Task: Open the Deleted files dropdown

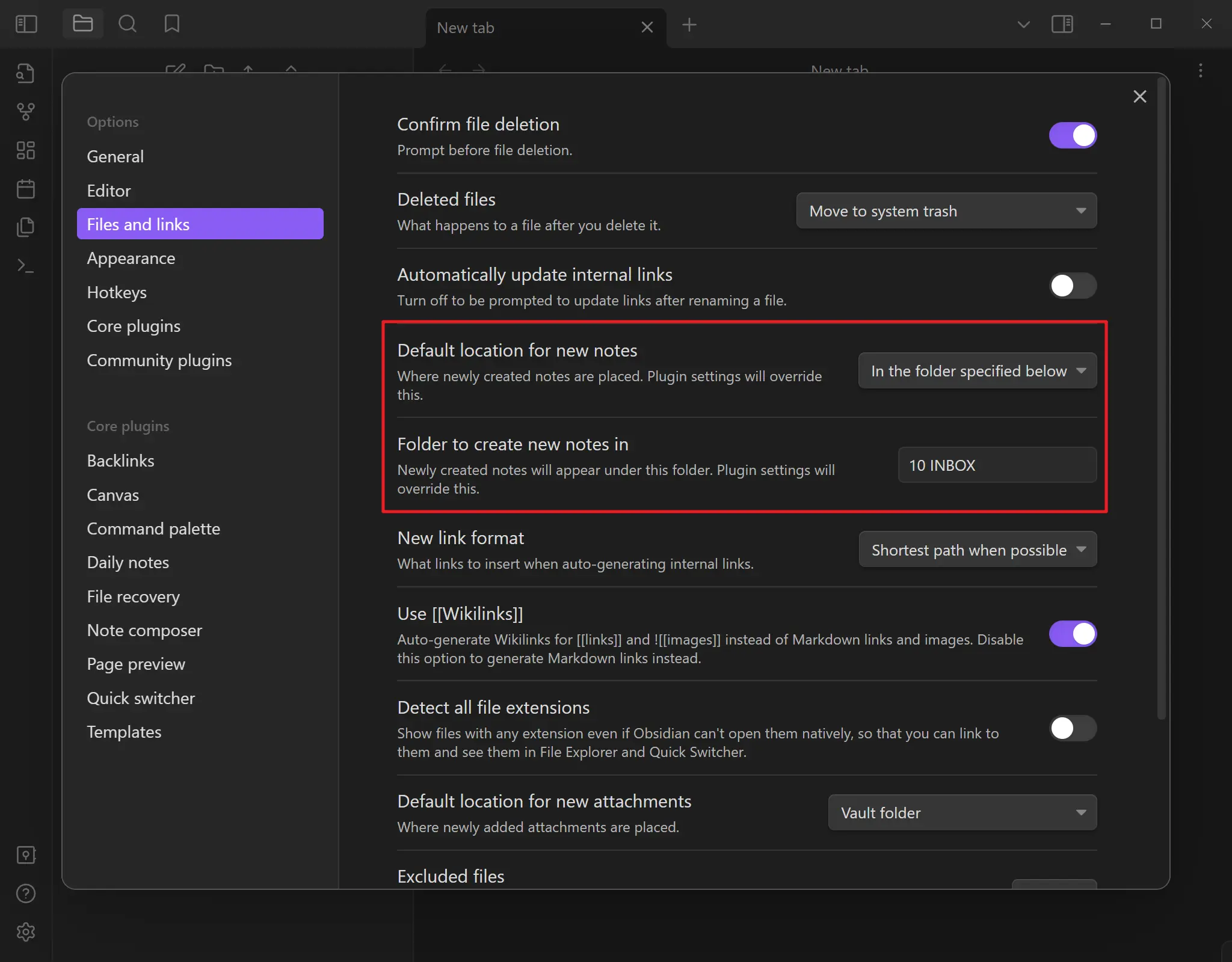Action: 946,210
